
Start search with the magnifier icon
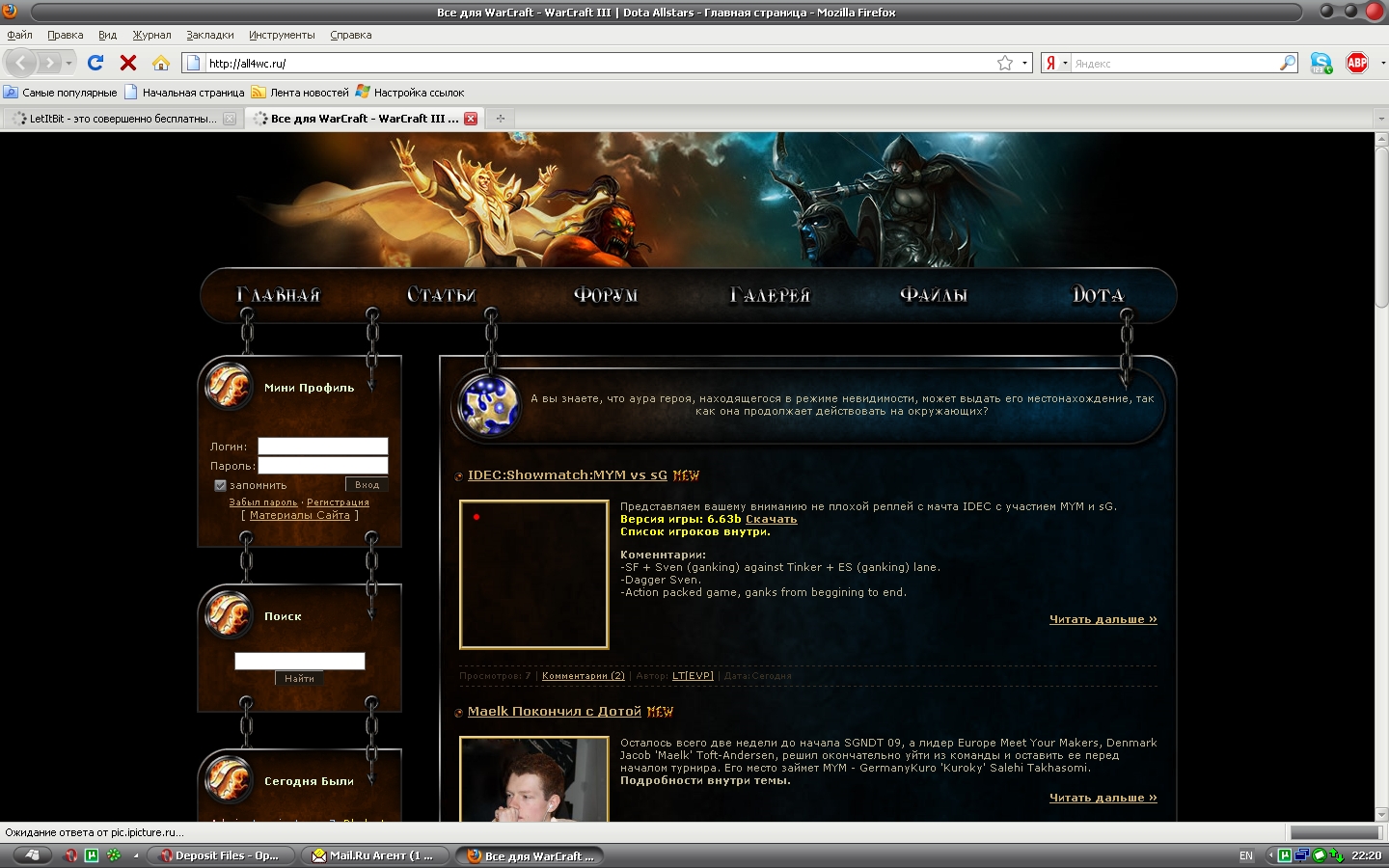(x=1288, y=63)
